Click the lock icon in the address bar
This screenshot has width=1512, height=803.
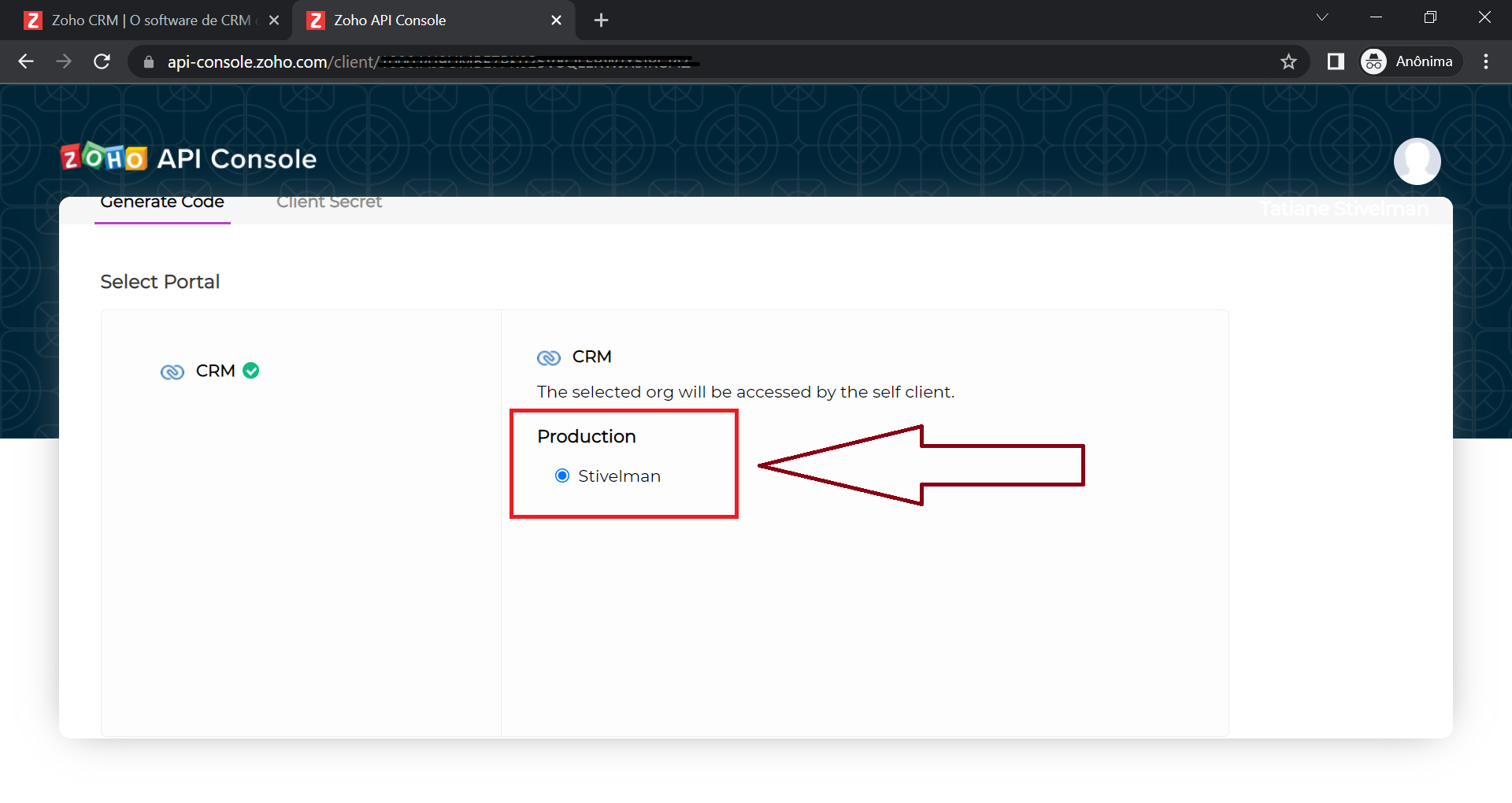149,61
